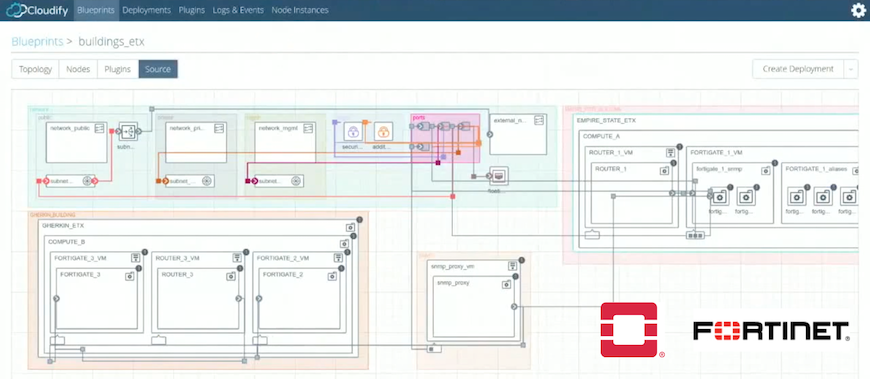Switch to the Topology tab
The width and height of the screenshot is (870, 379).
click(x=36, y=69)
